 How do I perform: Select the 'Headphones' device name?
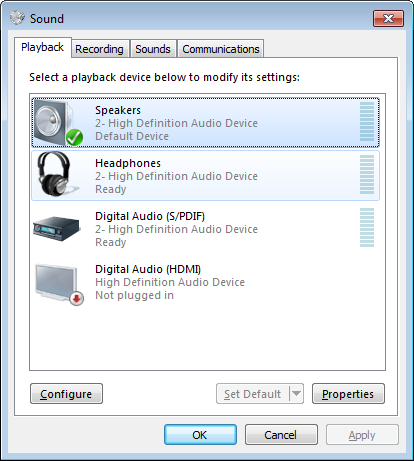(128, 163)
